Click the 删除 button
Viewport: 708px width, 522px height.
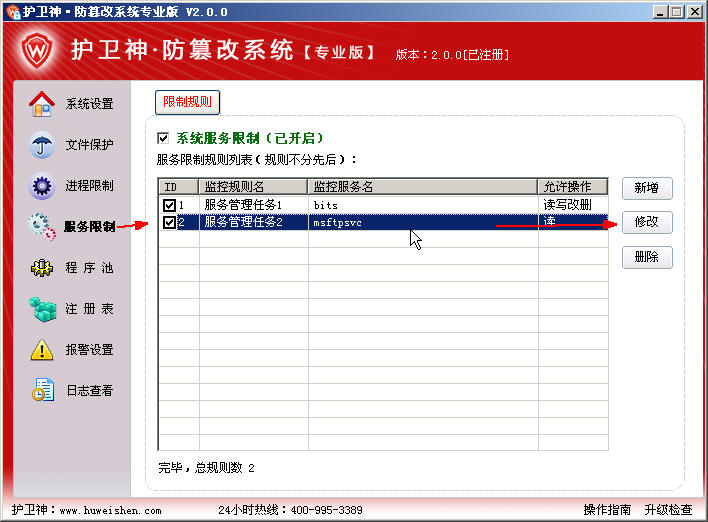click(x=647, y=257)
